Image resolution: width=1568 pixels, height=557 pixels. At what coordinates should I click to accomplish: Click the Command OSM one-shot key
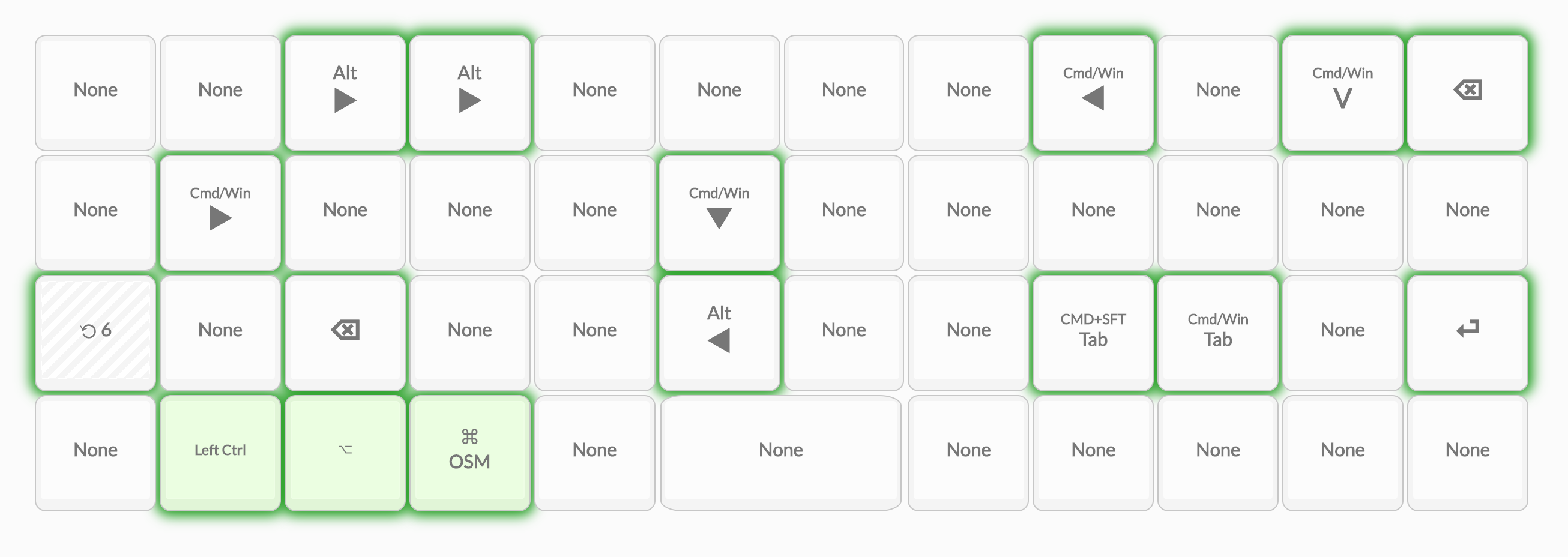click(469, 451)
